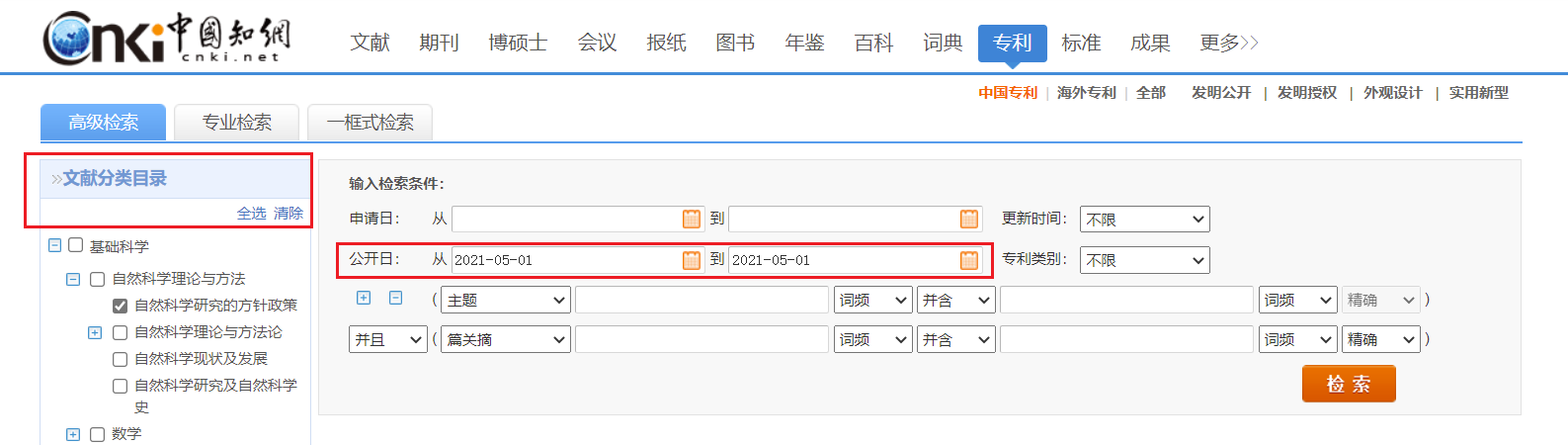1568x445 pixels.
Task: Remove a search condition row with minus icon
Action: click(396, 298)
